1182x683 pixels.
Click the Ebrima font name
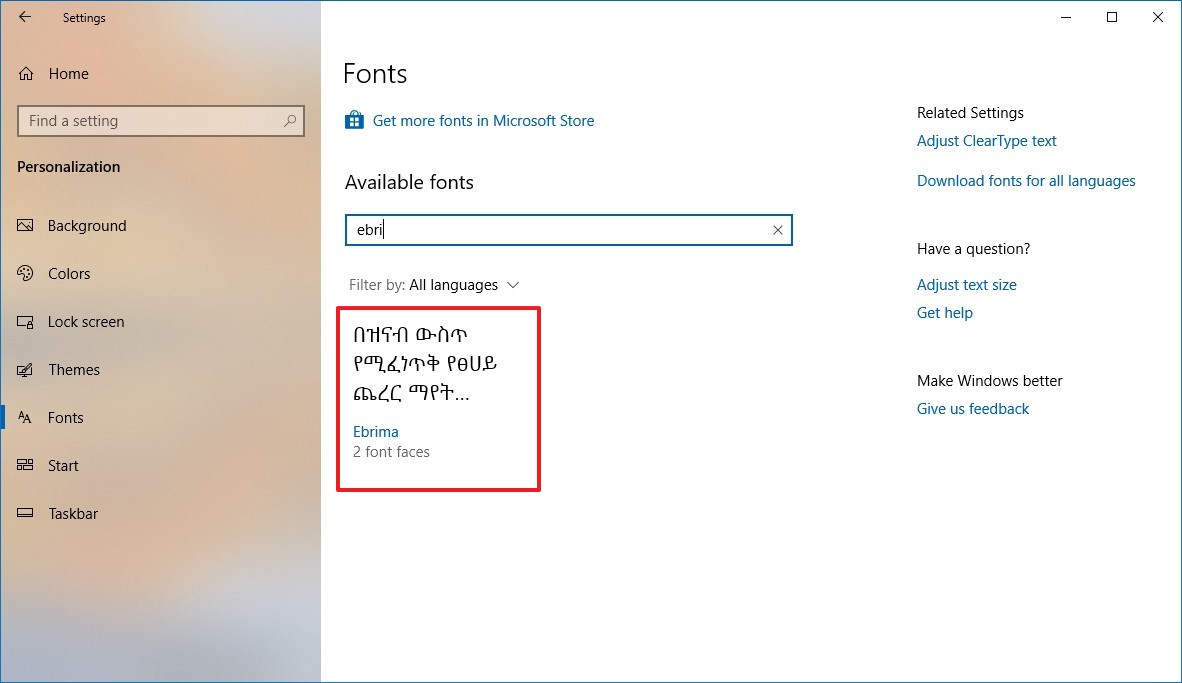375,432
